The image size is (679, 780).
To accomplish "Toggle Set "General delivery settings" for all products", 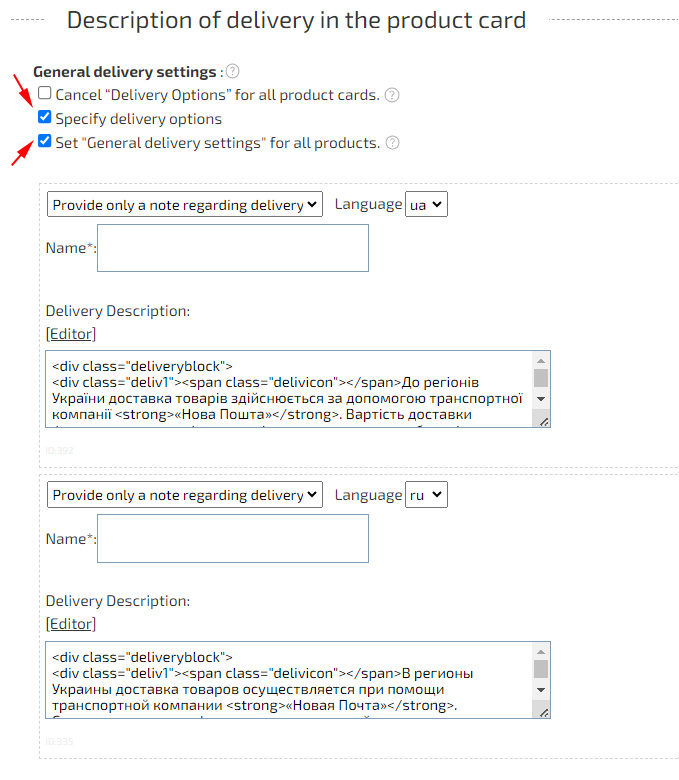I will [x=44, y=142].
